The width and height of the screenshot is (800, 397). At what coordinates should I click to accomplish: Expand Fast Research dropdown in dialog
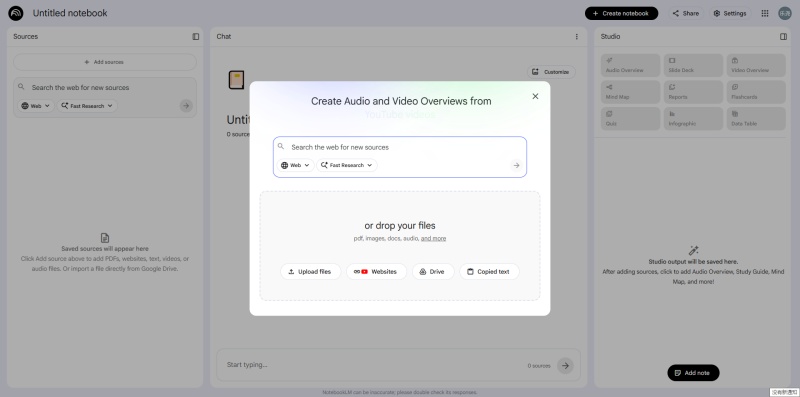point(347,165)
